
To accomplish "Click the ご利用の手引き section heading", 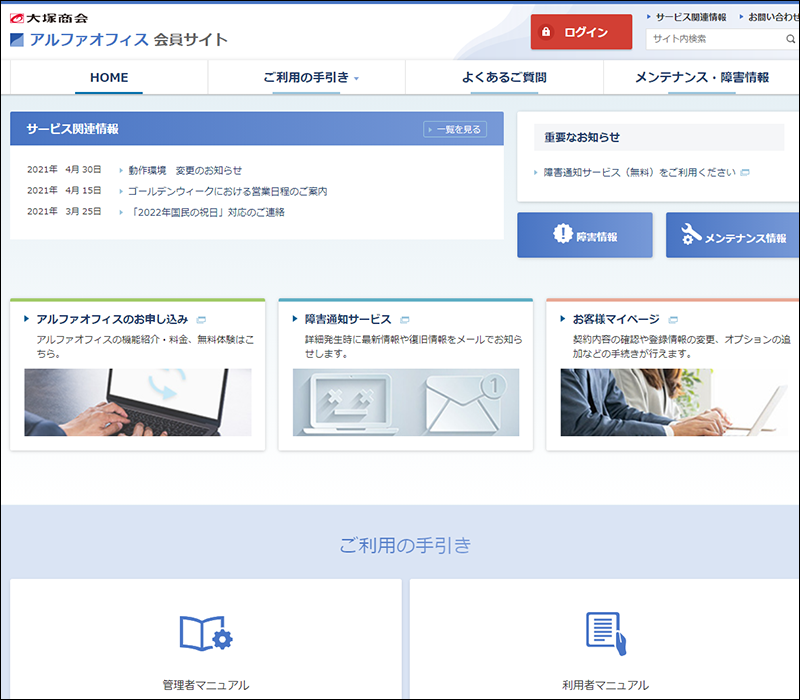I will coord(405,545).
